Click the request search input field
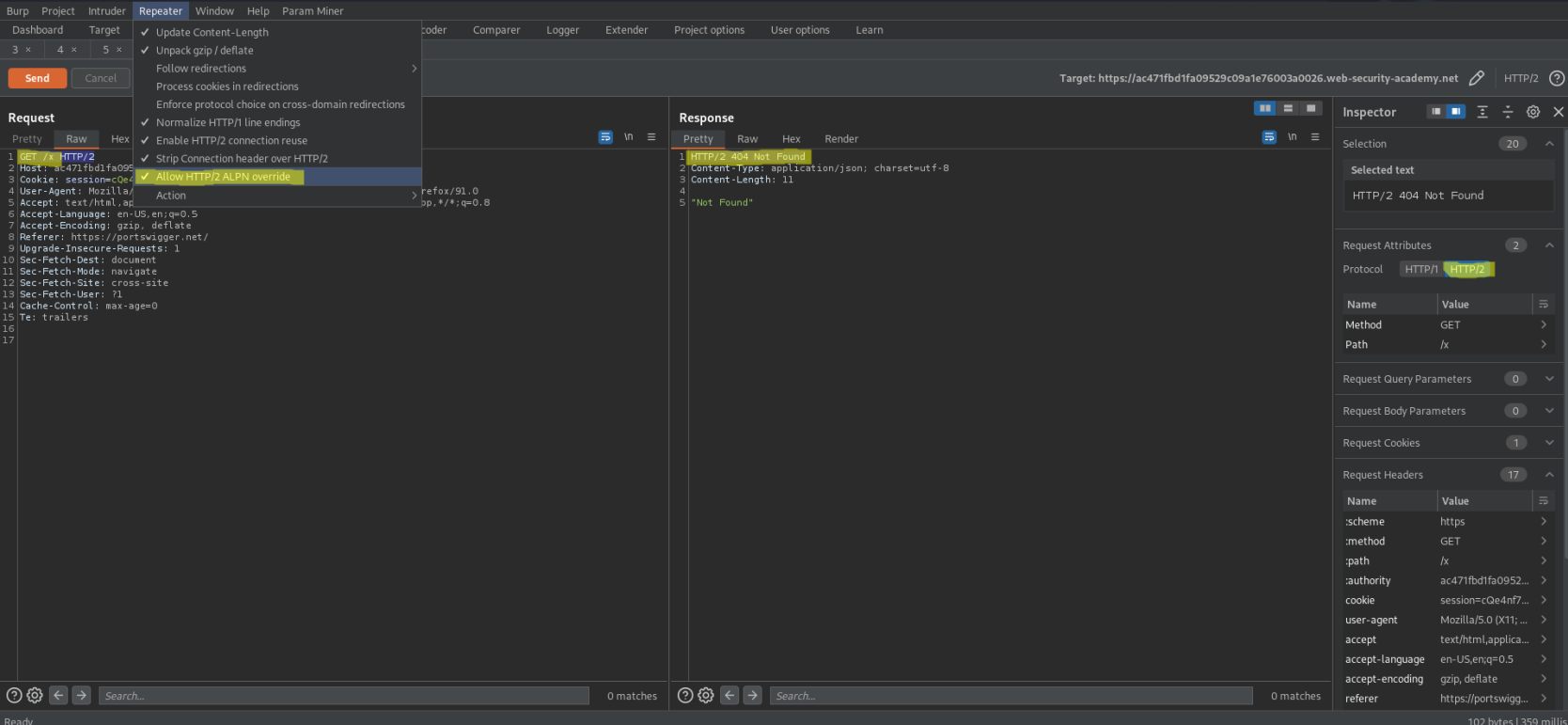This screenshot has width=1568, height=725. tap(344, 696)
